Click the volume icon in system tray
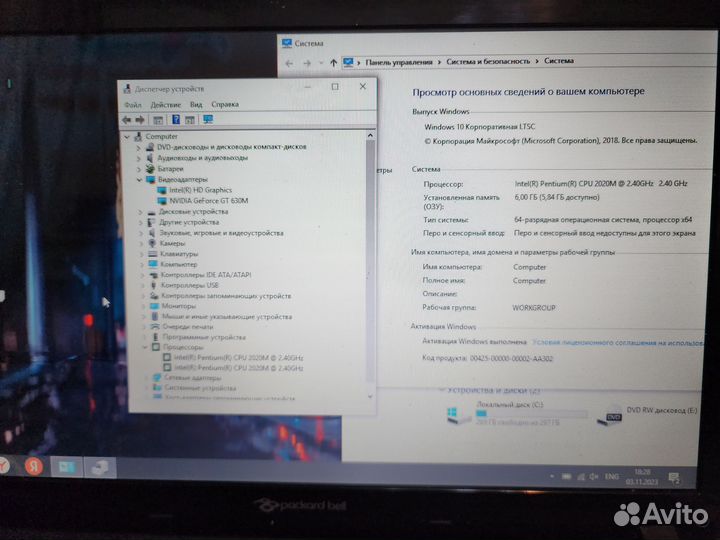Viewport: 720px width, 540px height. click(x=594, y=477)
